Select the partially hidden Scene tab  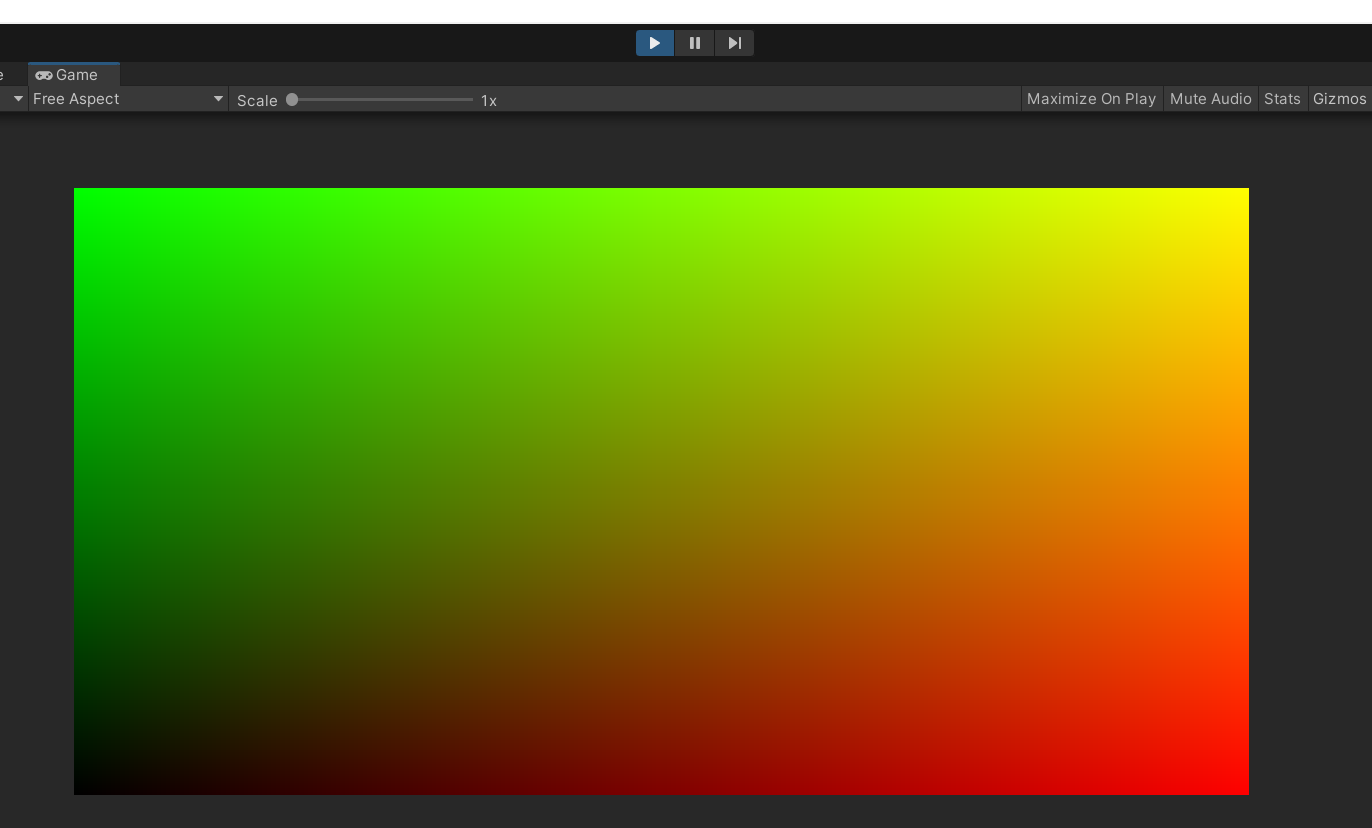(x=4, y=75)
